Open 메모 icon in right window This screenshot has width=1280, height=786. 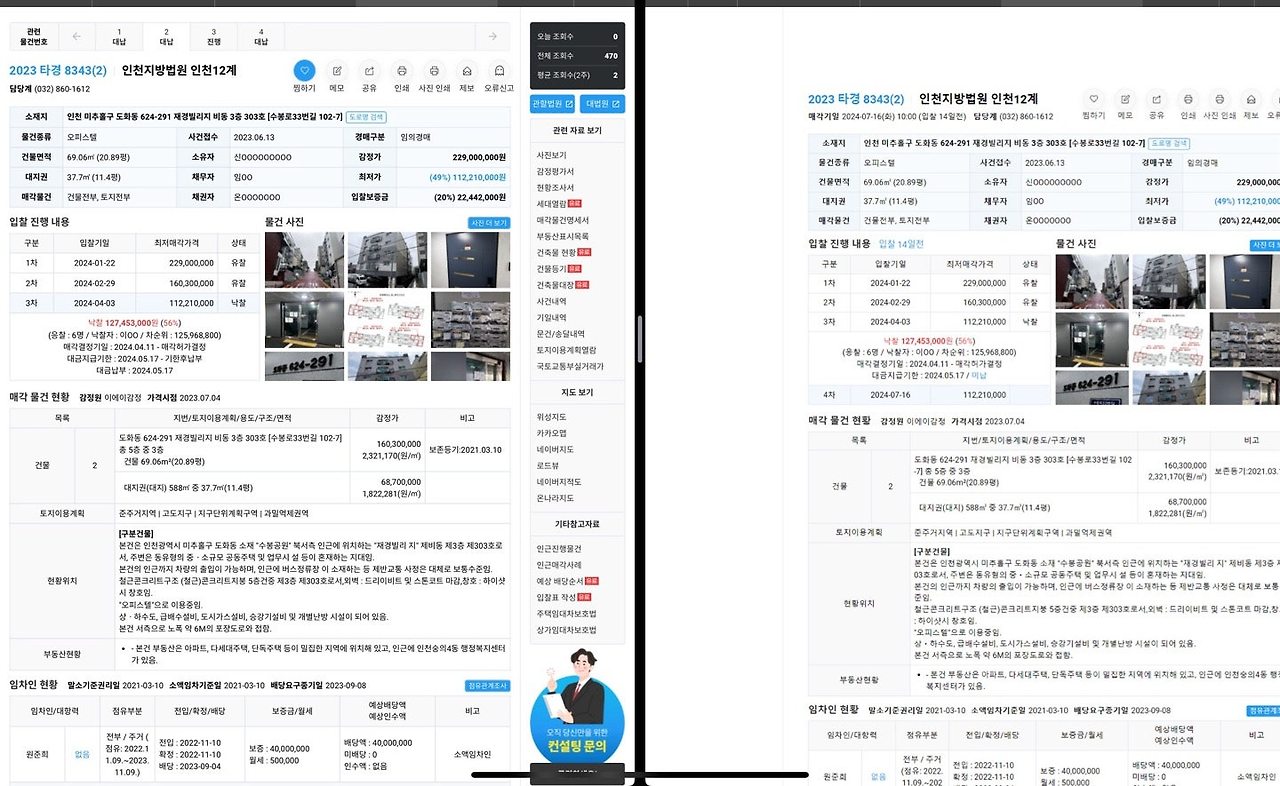[x=1125, y=99]
